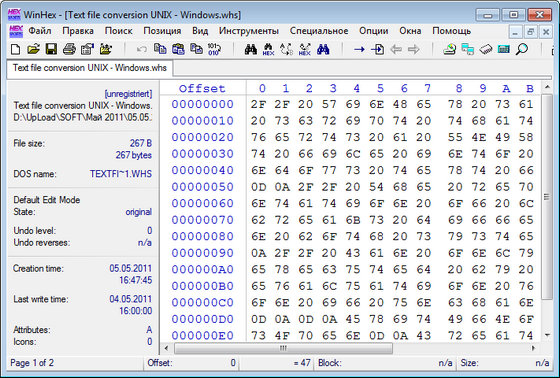This screenshot has width=560, height=378.
Task: Click the New file icon
Action: coord(15,49)
